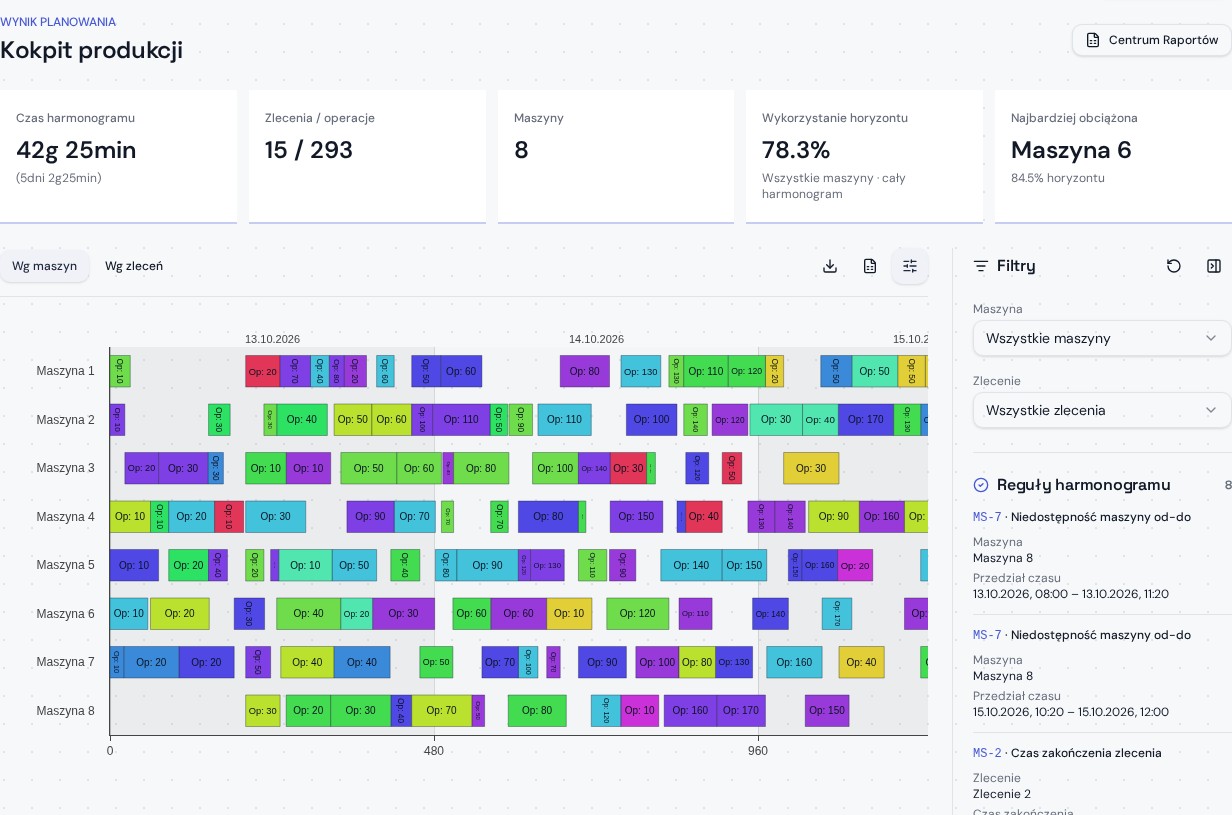Select Op: 110 bar on Maszyna 1

705,371
